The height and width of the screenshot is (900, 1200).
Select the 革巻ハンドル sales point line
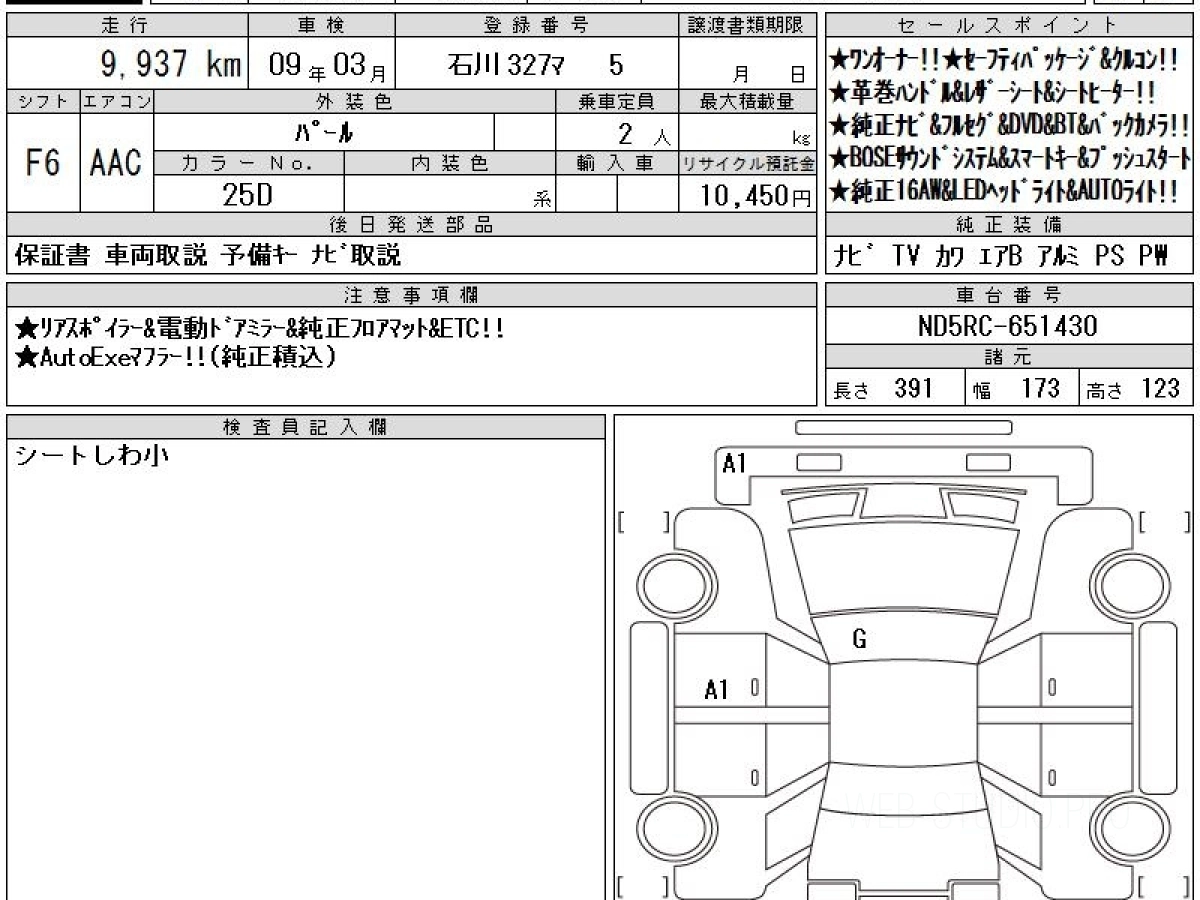[993, 93]
